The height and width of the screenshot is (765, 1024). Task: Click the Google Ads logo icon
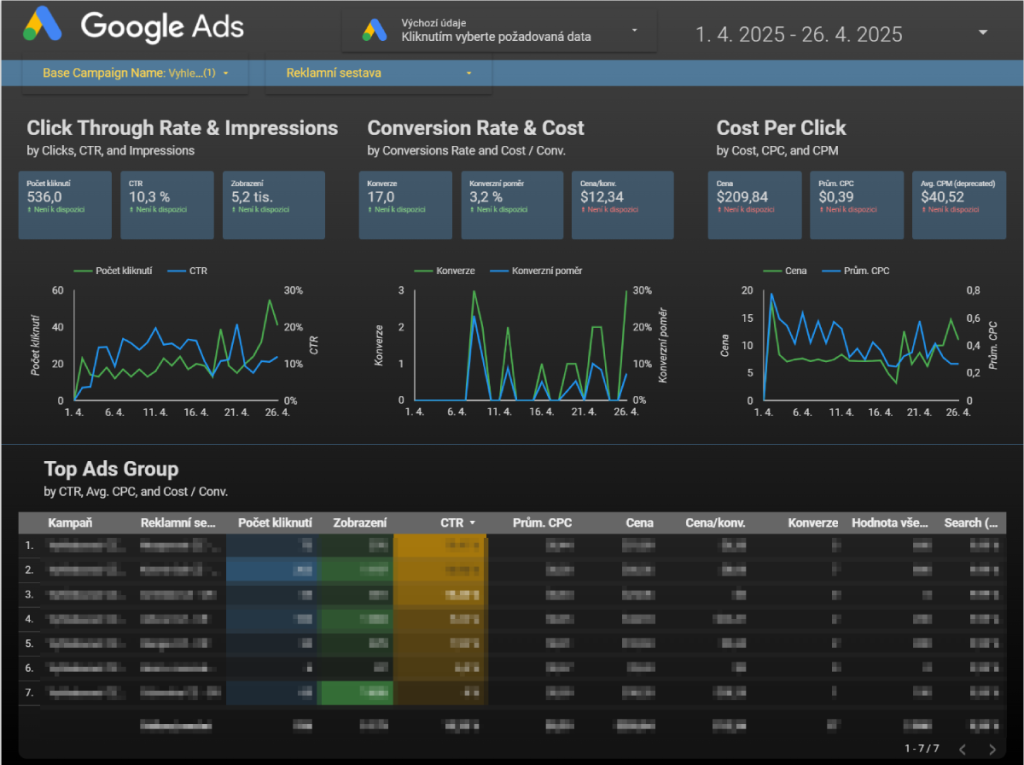(43, 25)
